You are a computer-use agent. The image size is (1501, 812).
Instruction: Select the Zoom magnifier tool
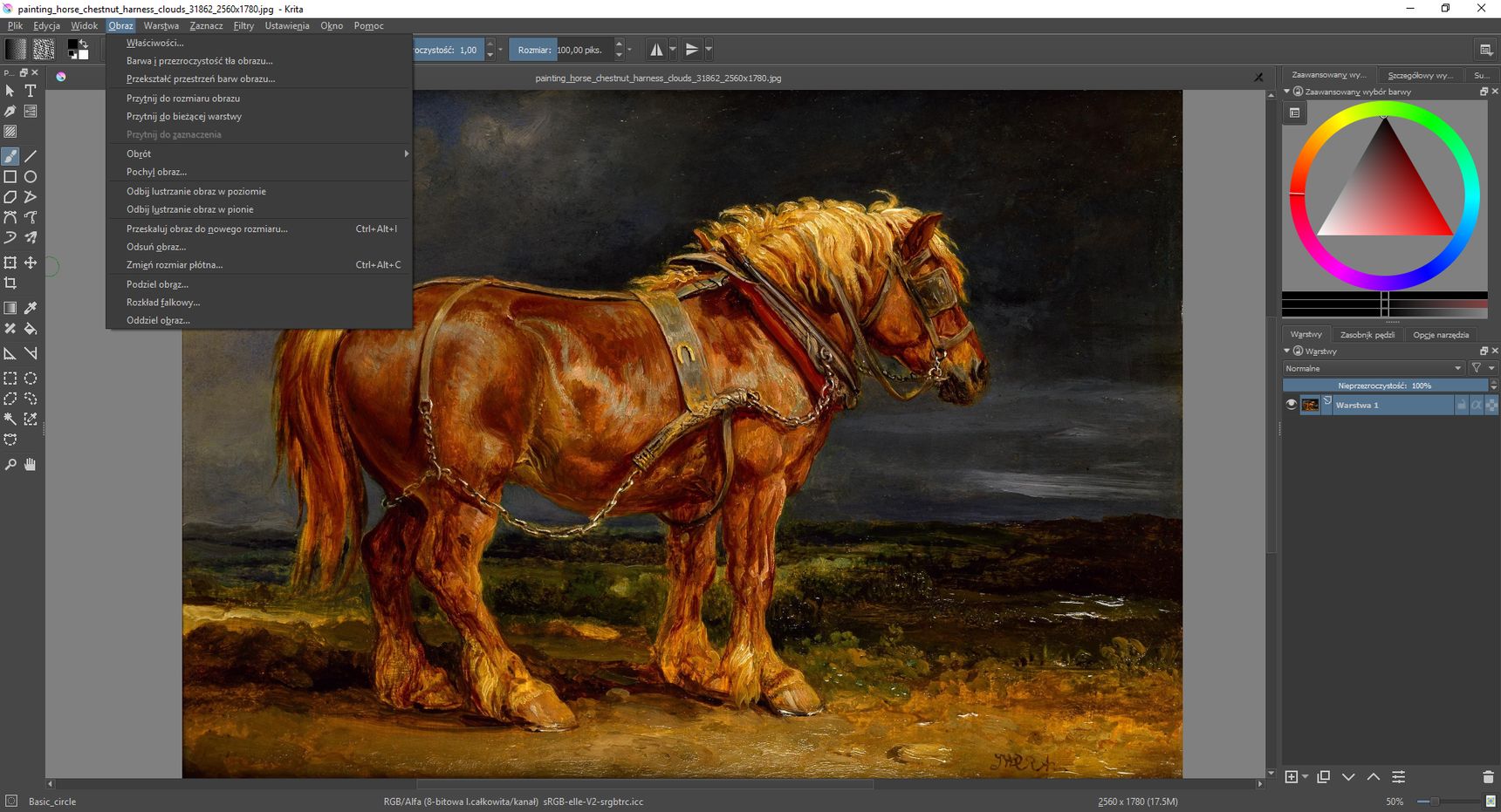[x=10, y=465]
